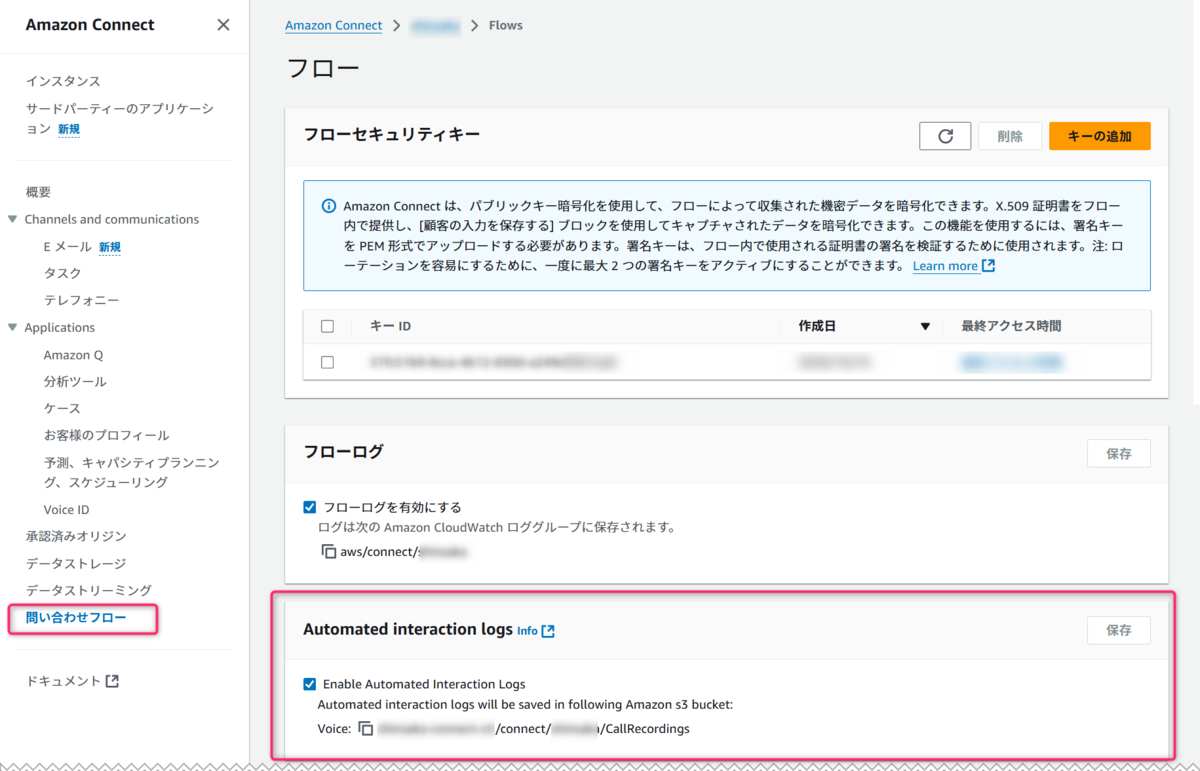The width and height of the screenshot is (1200, 771).
Task: Open Voice ID in the sidebar
Action: pos(66,510)
